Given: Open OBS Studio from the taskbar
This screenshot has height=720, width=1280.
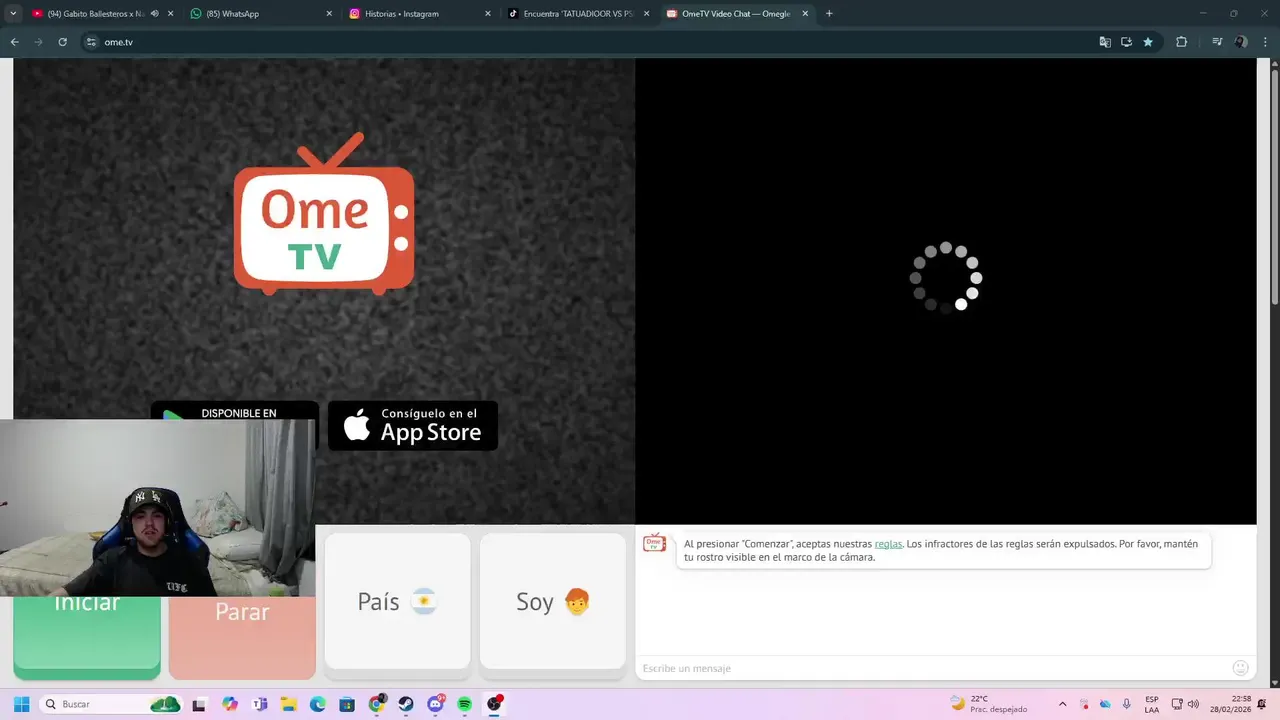Looking at the screenshot, I should click(494, 704).
